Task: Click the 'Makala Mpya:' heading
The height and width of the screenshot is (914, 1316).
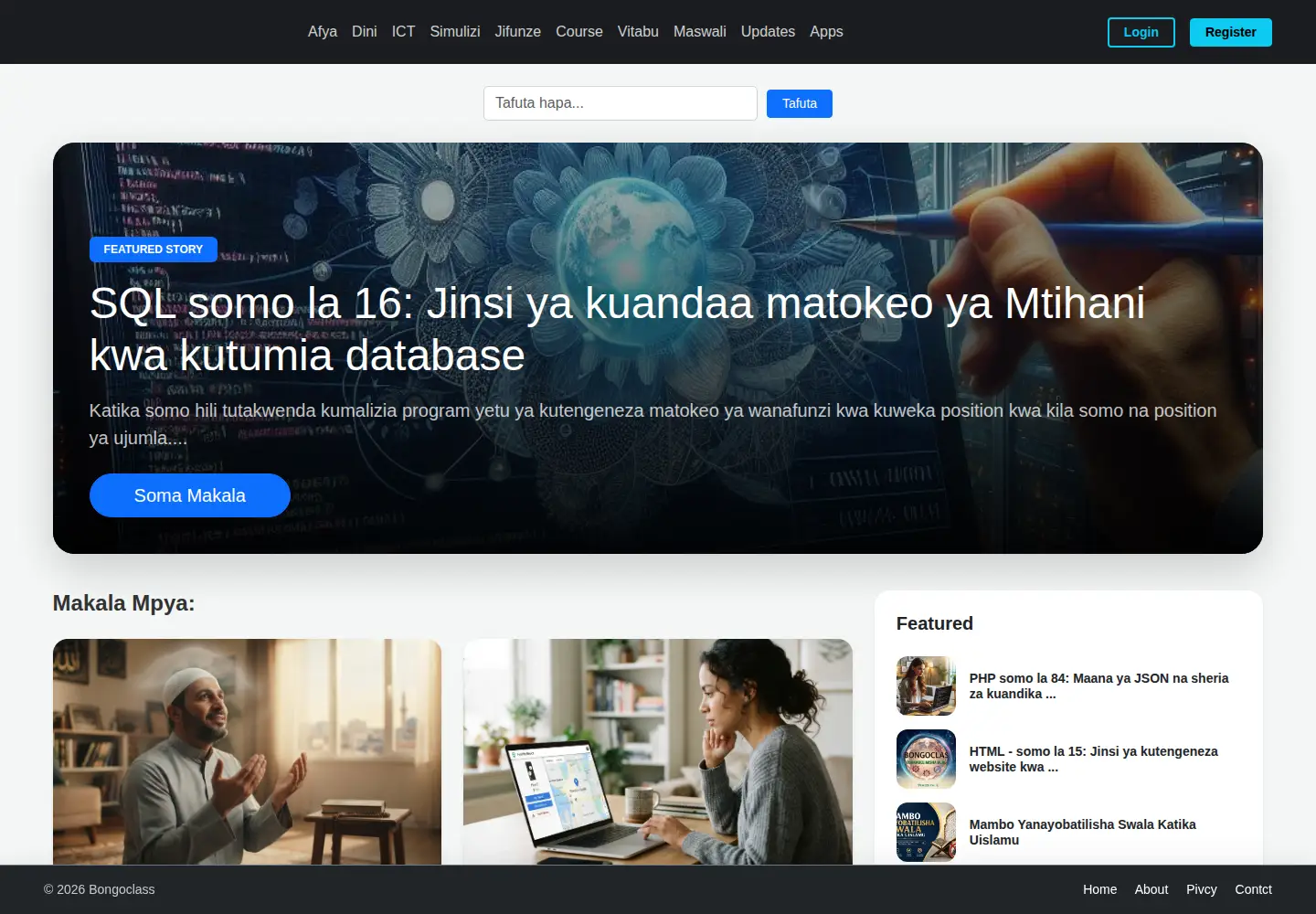Action: pyautogui.click(x=123, y=603)
